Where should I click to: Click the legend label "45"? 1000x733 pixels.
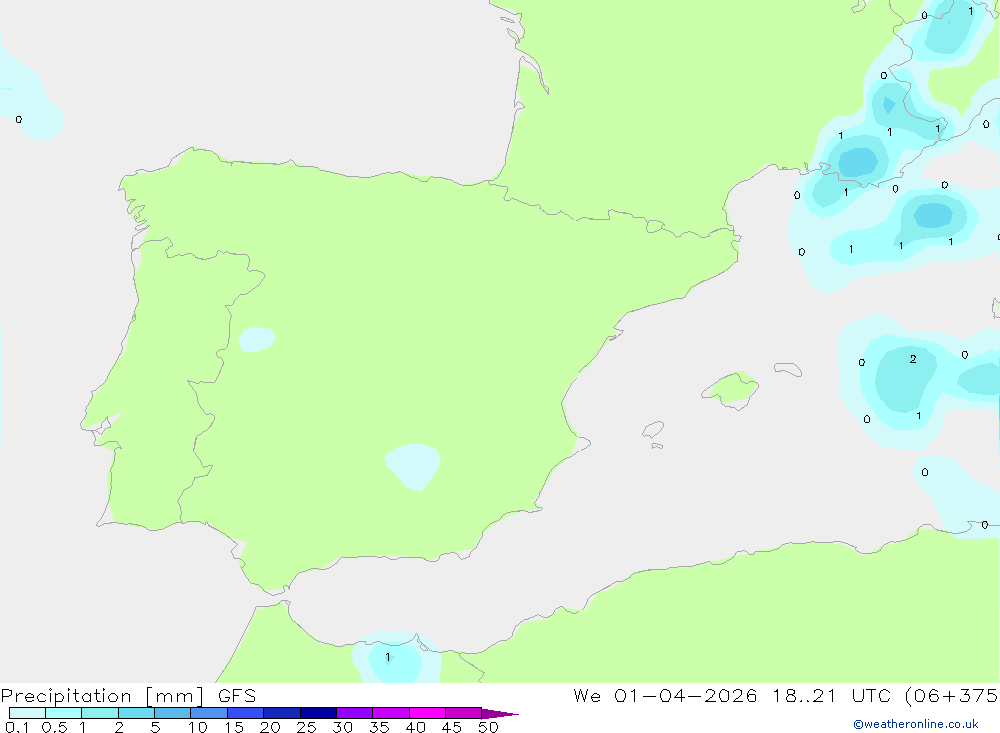tap(452, 727)
